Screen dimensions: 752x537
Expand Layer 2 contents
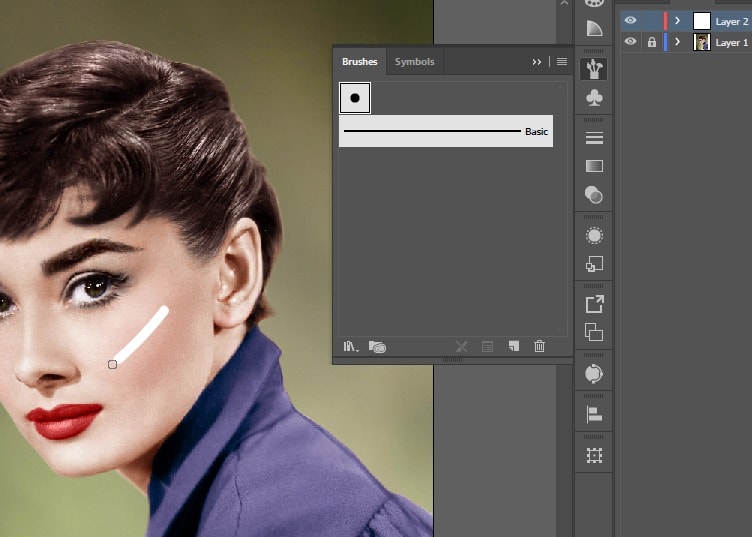tap(677, 21)
